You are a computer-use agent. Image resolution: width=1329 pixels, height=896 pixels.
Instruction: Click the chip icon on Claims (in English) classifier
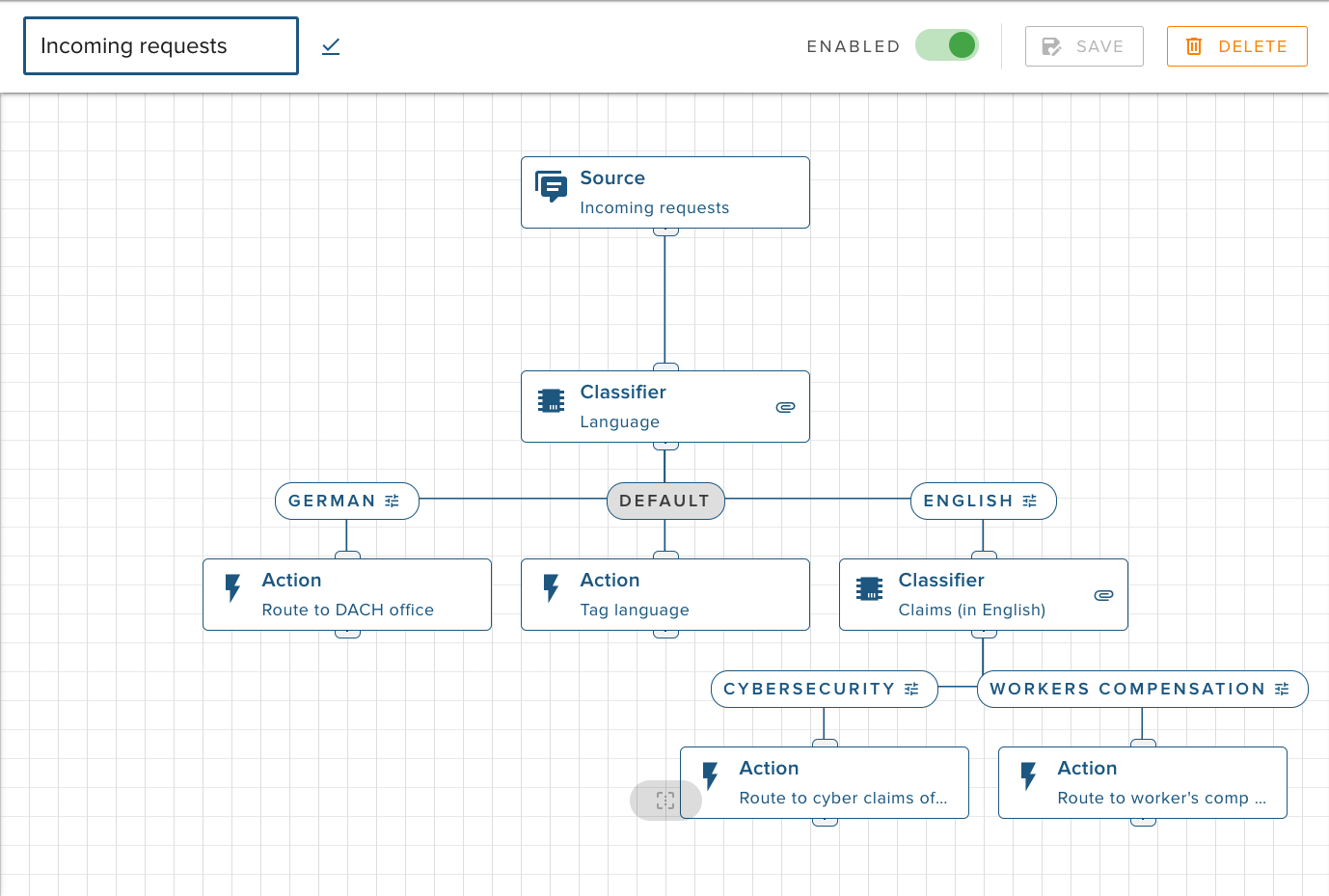pyautogui.click(x=870, y=588)
